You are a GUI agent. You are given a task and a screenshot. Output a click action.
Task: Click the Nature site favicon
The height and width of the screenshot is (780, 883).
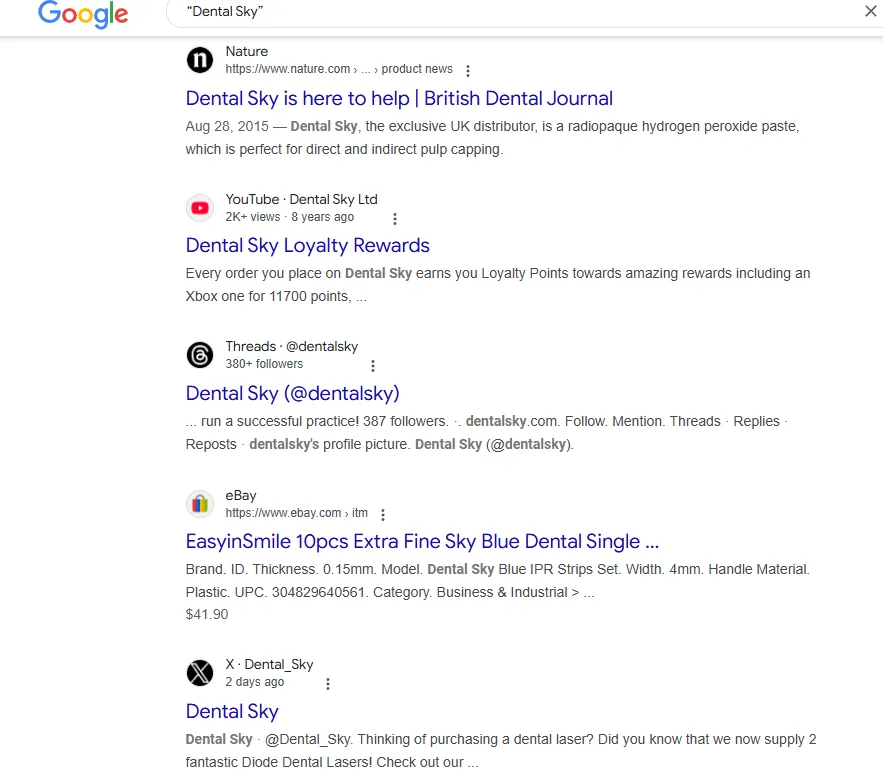pyautogui.click(x=200, y=60)
